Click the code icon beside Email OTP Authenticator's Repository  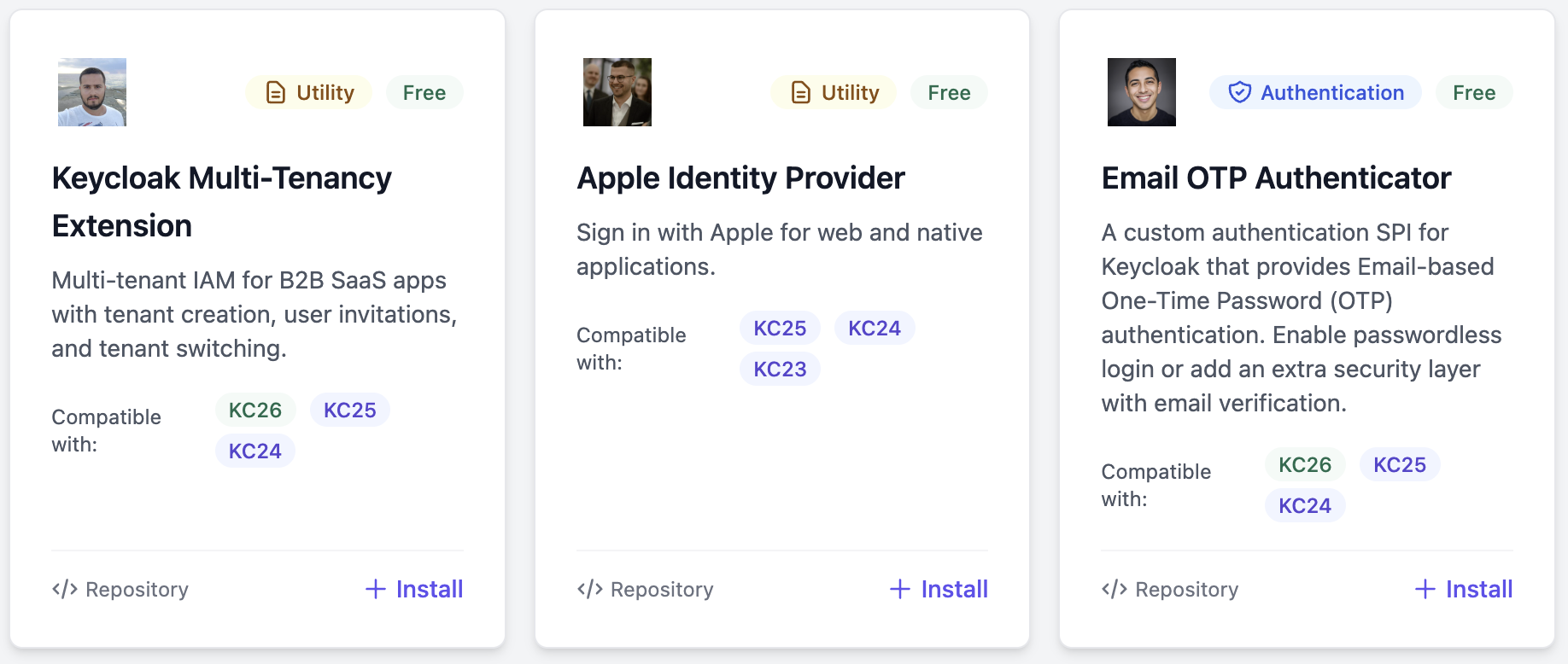click(1115, 589)
